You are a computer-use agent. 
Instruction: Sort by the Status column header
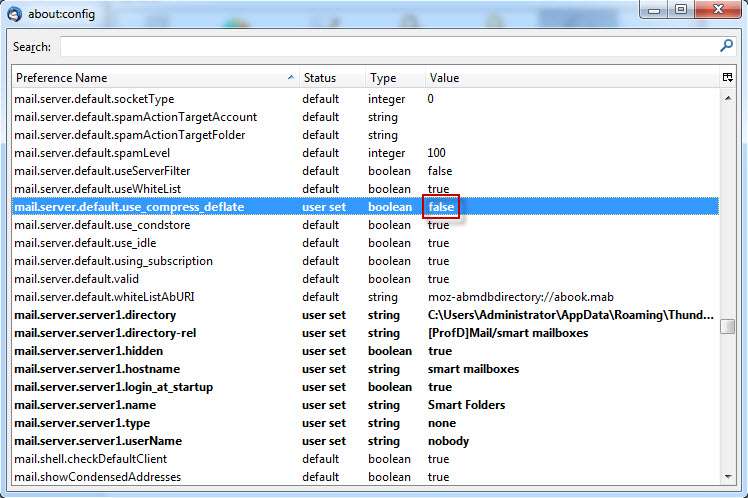(x=320, y=78)
